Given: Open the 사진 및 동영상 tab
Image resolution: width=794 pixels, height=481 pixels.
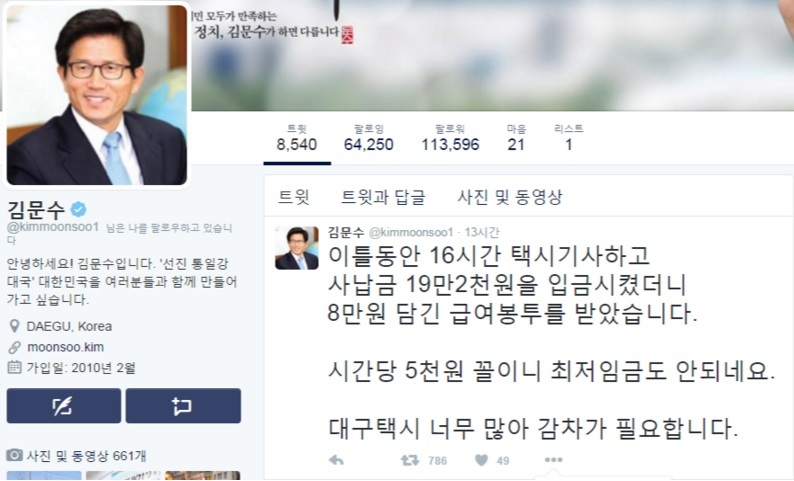Looking at the screenshot, I should tap(510, 197).
